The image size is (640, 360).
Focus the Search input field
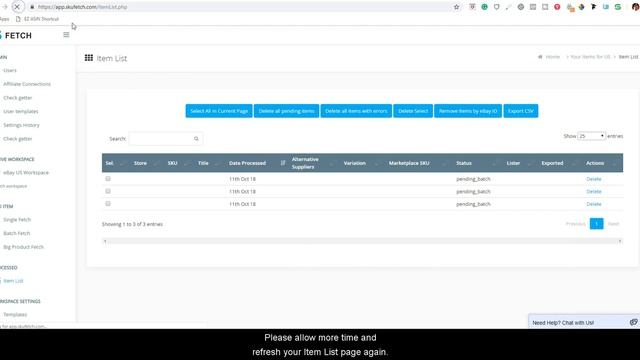pos(165,139)
